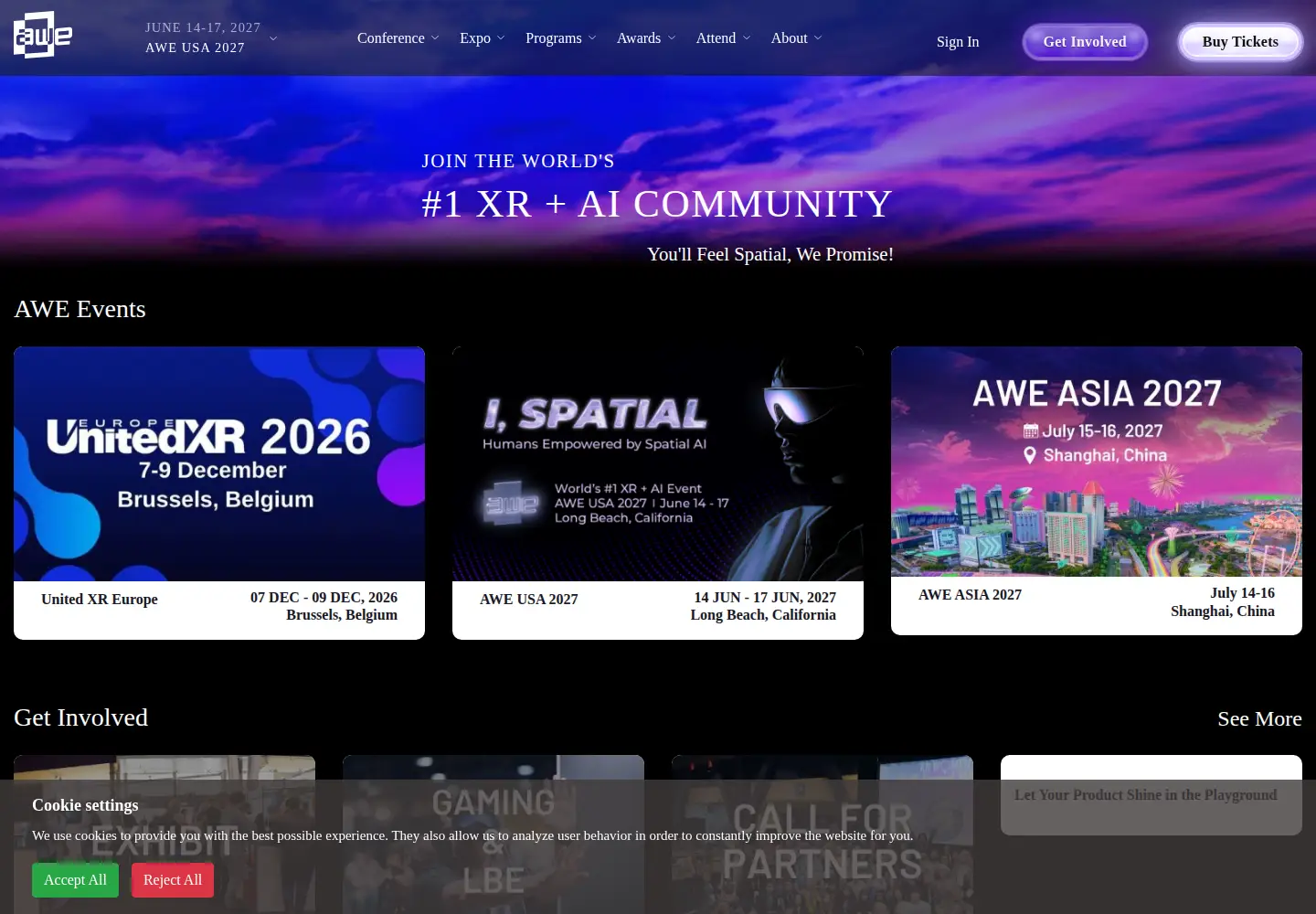Open the Gaming & LBE card thumbnail
The image size is (1316, 914).
point(493,834)
